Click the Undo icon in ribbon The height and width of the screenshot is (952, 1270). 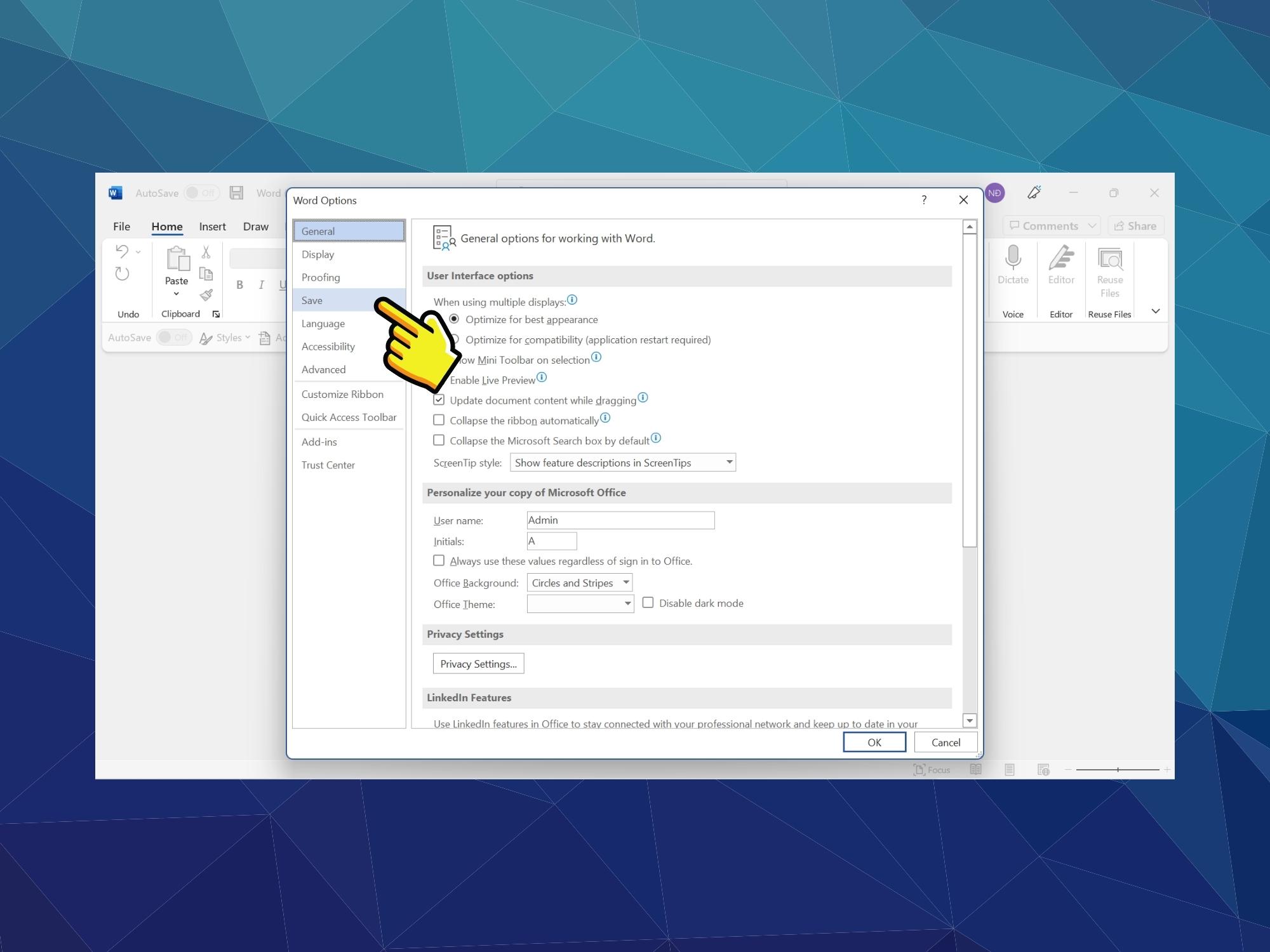pyautogui.click(x=122, y=253)
